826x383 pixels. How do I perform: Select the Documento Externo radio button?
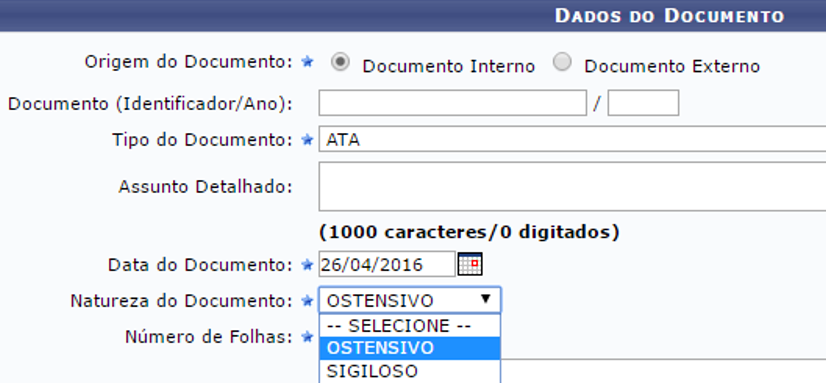562,63
